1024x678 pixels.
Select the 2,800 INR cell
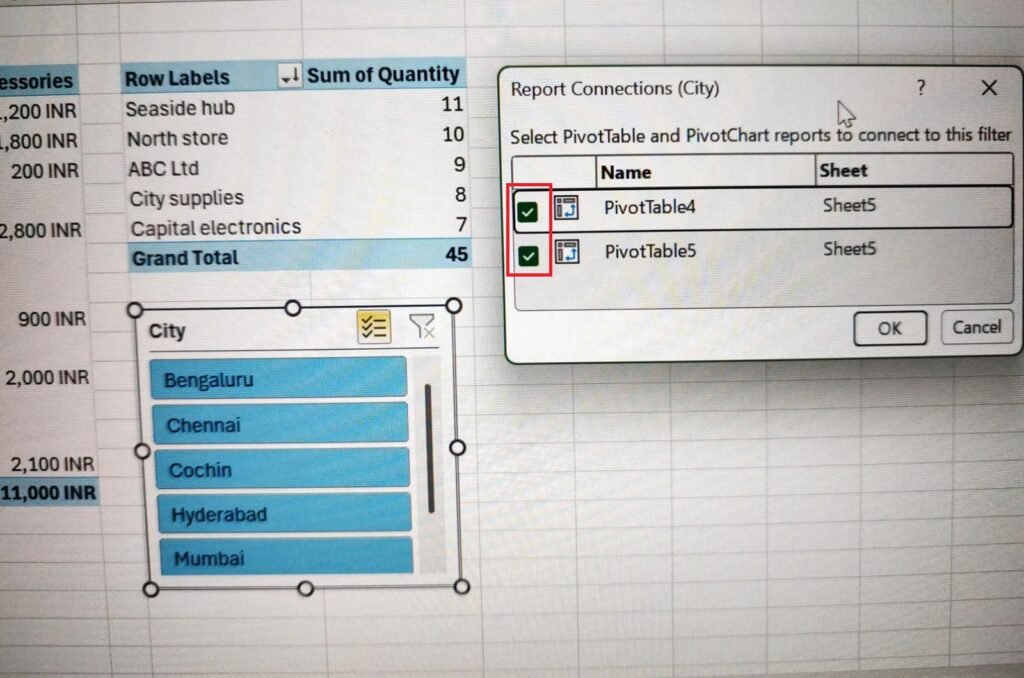(x=40, y=231)
